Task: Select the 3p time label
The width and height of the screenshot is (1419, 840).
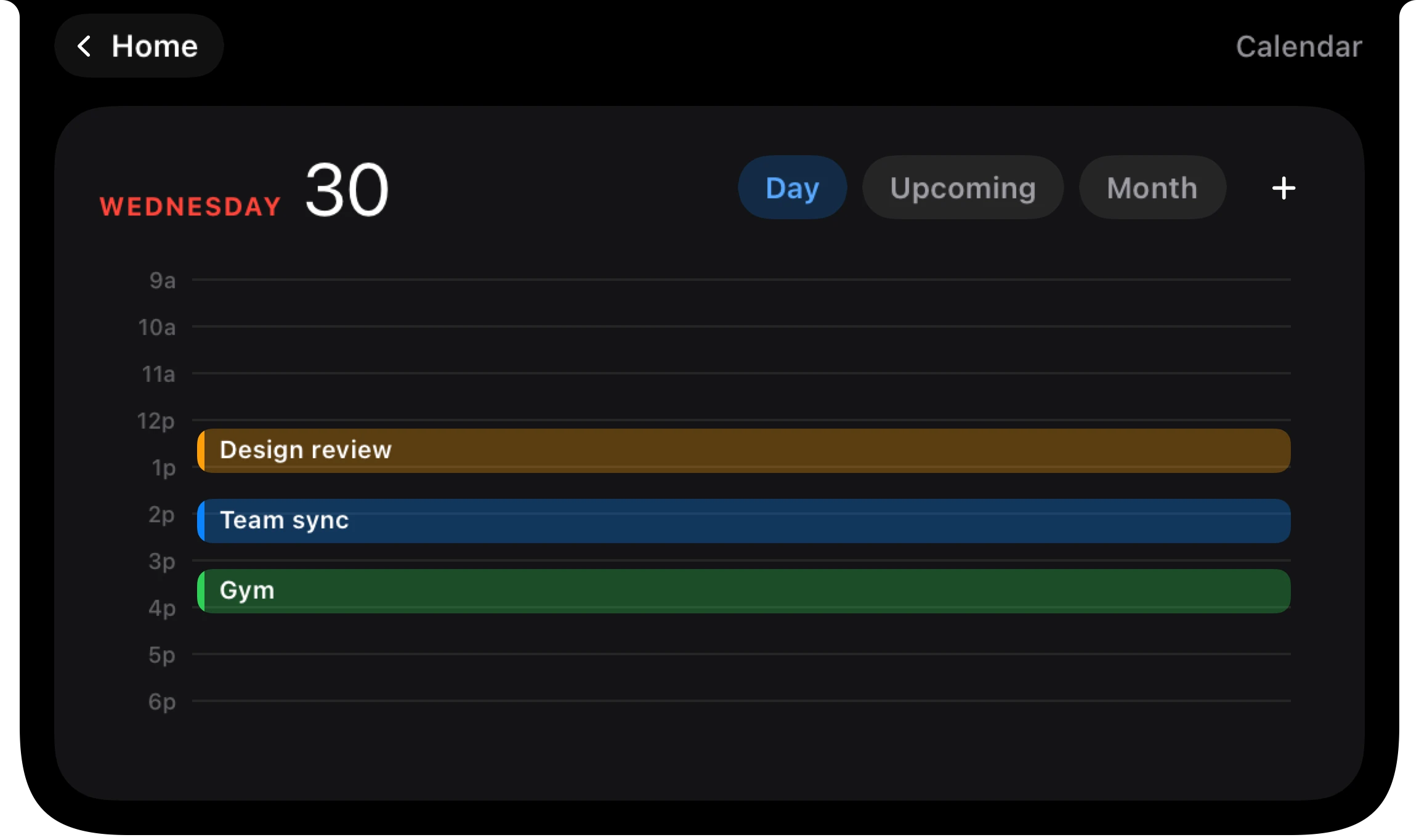Action: [x=162, y=562]
